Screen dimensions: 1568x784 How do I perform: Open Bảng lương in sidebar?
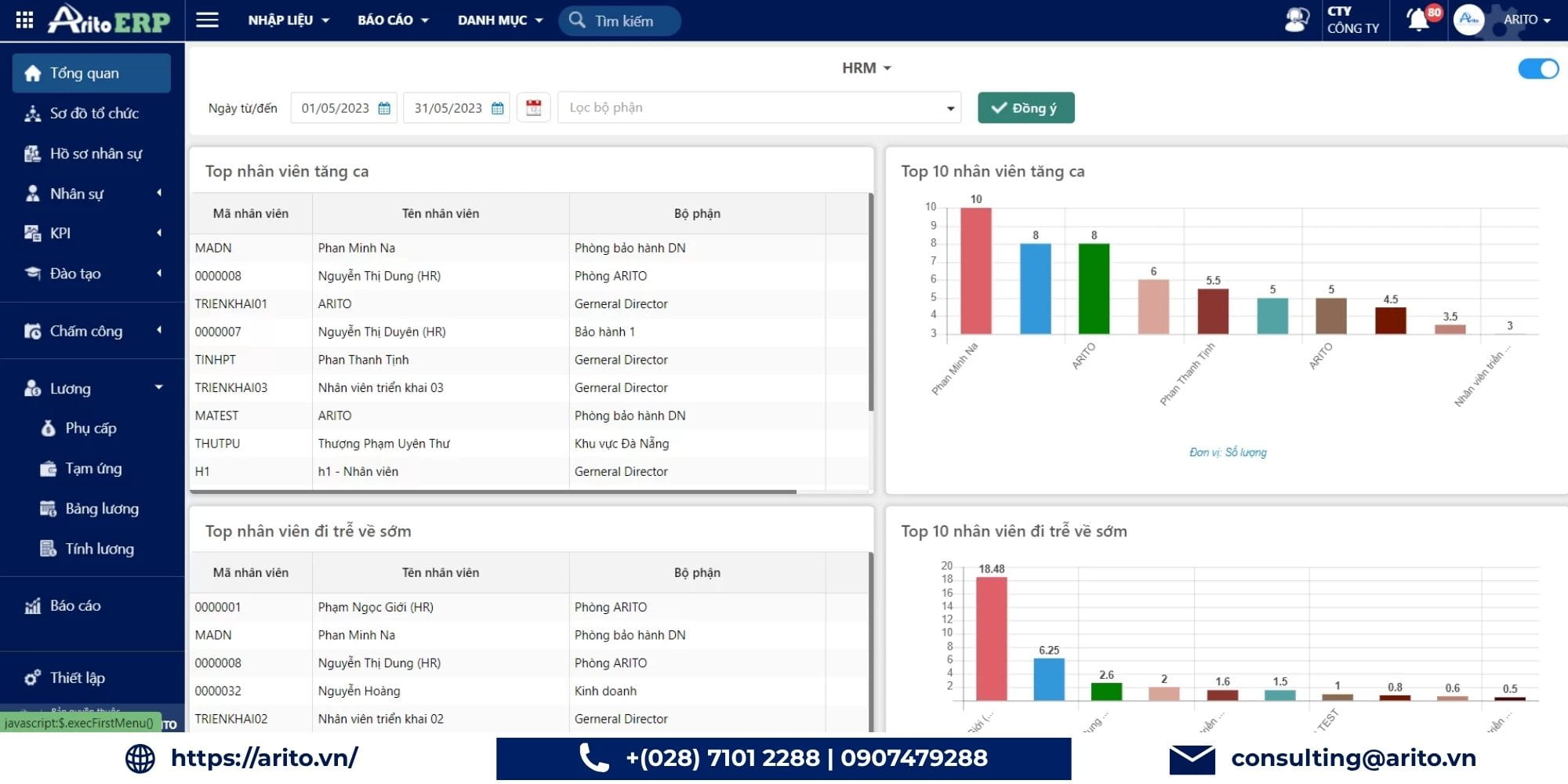pos(100,509)
